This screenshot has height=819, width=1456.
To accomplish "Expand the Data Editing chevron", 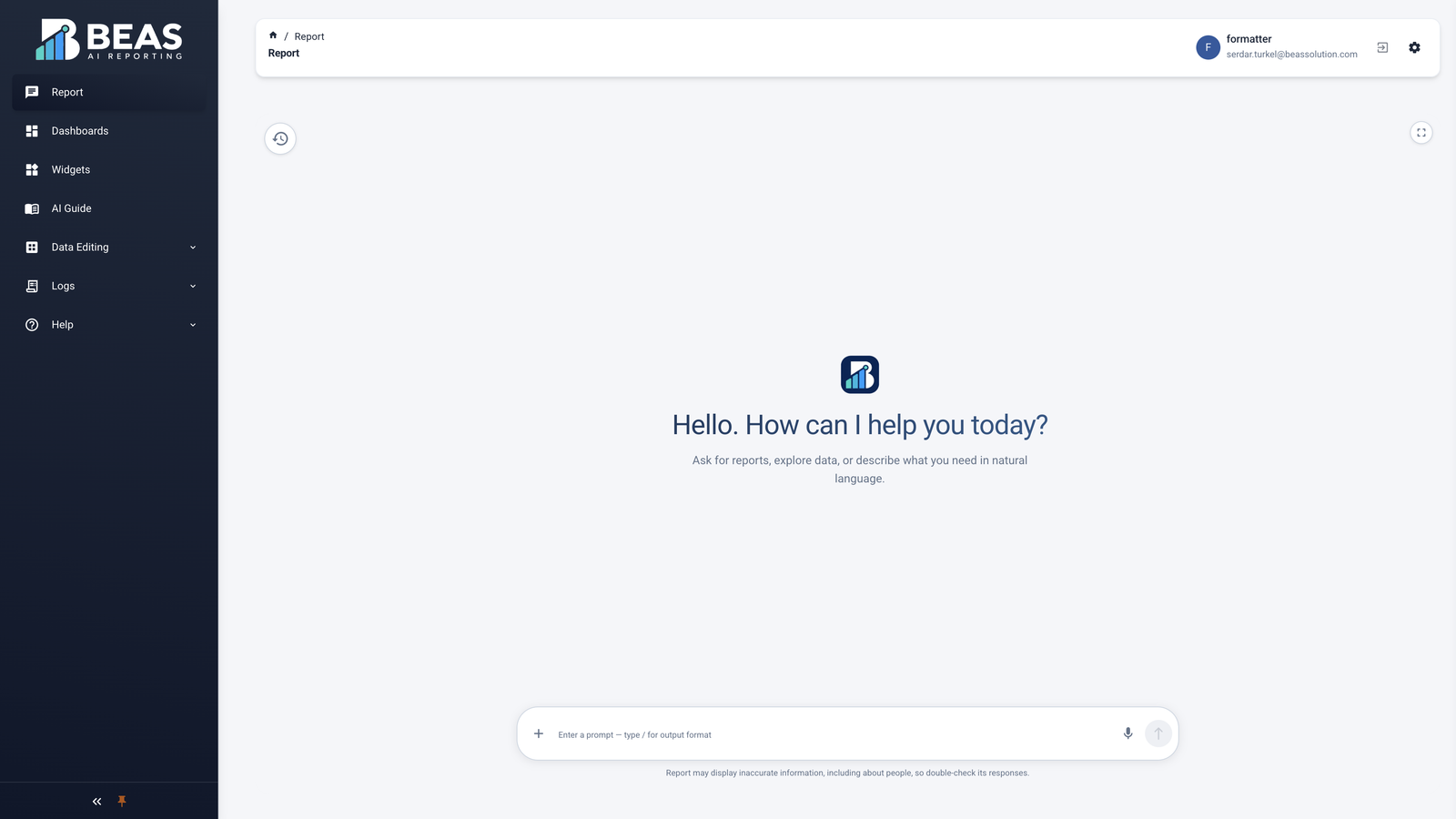I will (193, 248).
